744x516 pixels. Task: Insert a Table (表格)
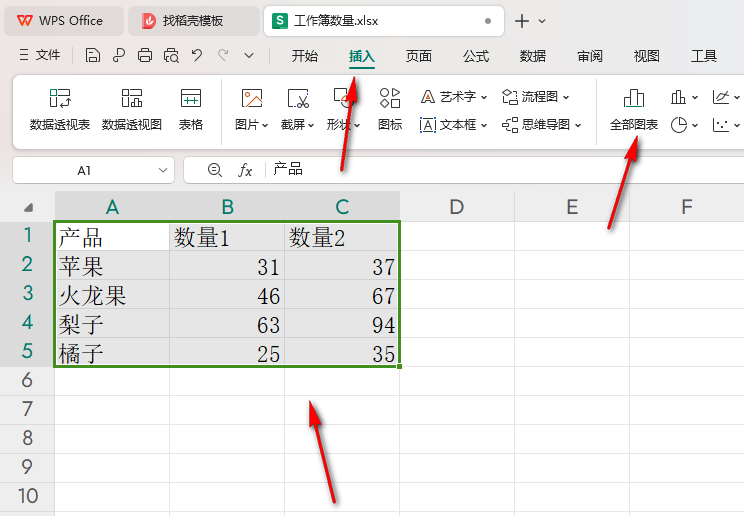[x=191, y=110]
